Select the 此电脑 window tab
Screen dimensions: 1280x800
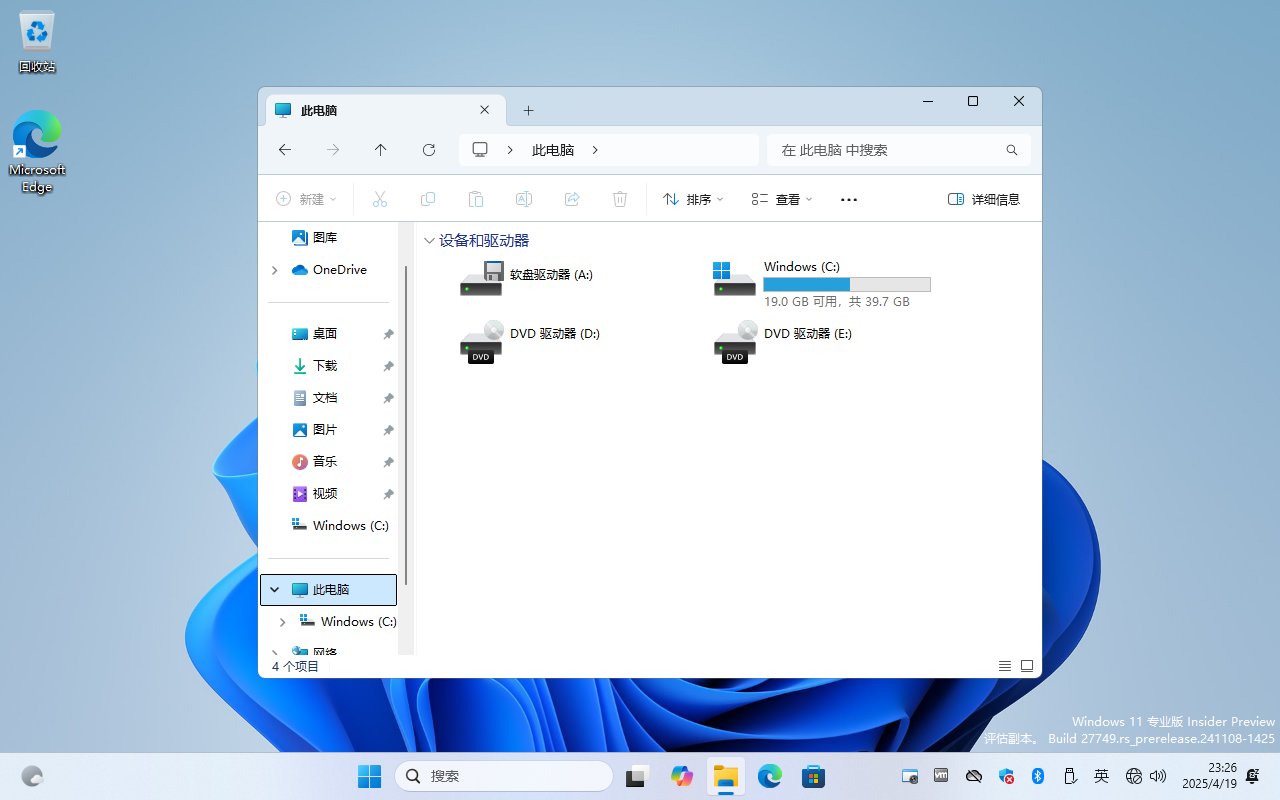click(x=385, y=111)
